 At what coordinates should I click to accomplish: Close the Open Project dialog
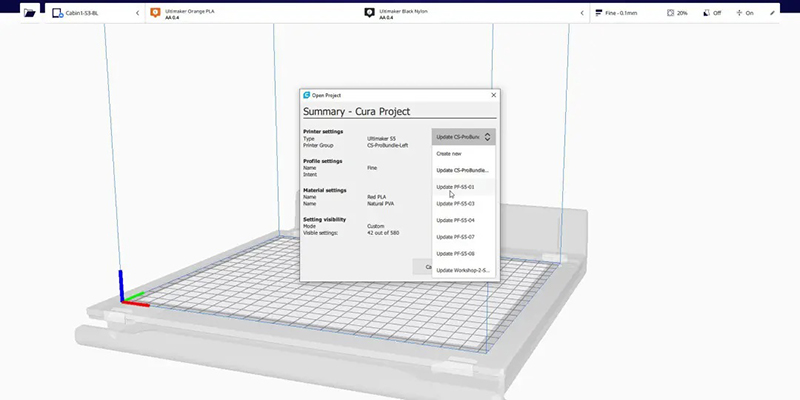[x=493, y=95]
